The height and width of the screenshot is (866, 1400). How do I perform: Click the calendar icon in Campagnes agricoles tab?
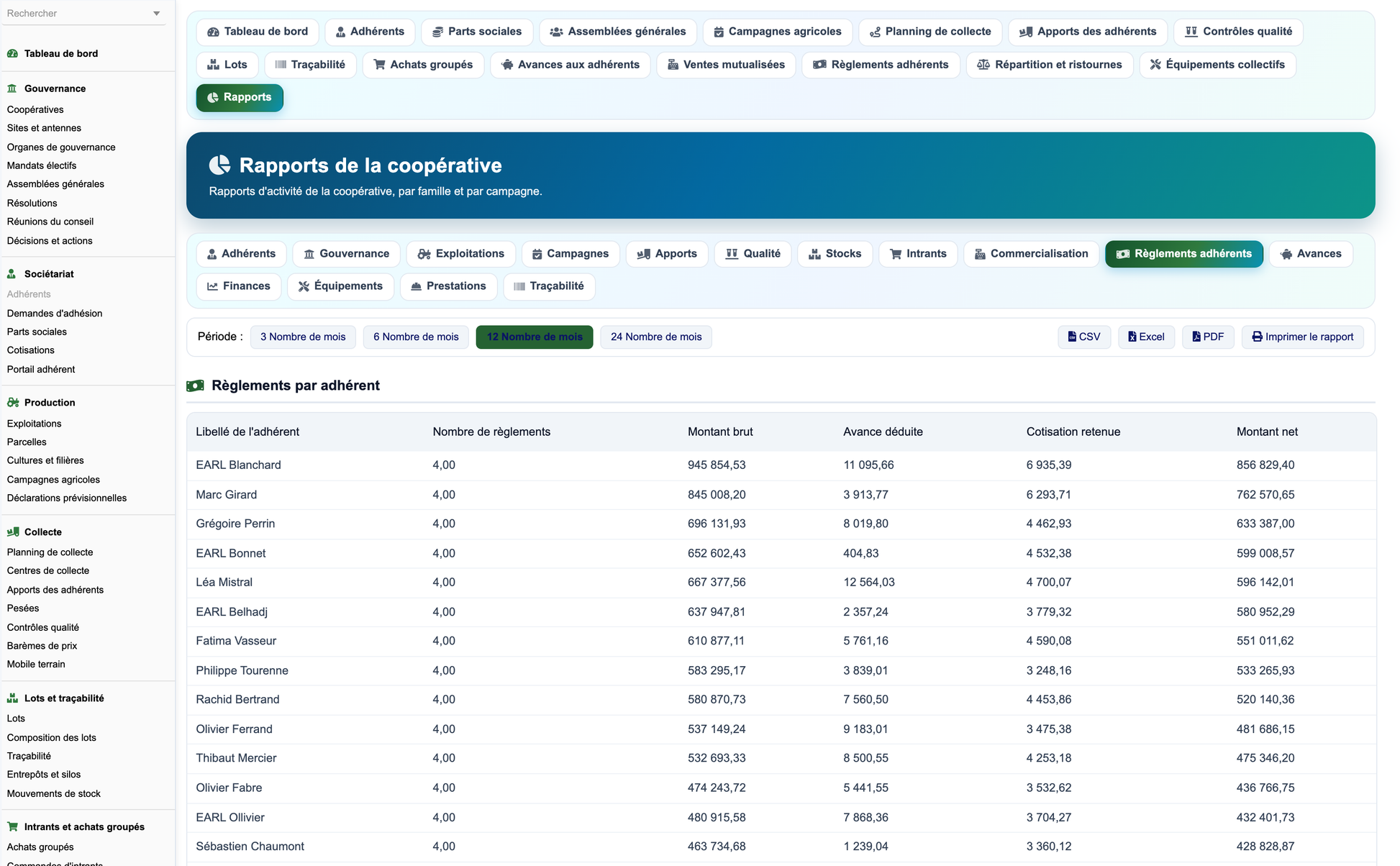719,32
